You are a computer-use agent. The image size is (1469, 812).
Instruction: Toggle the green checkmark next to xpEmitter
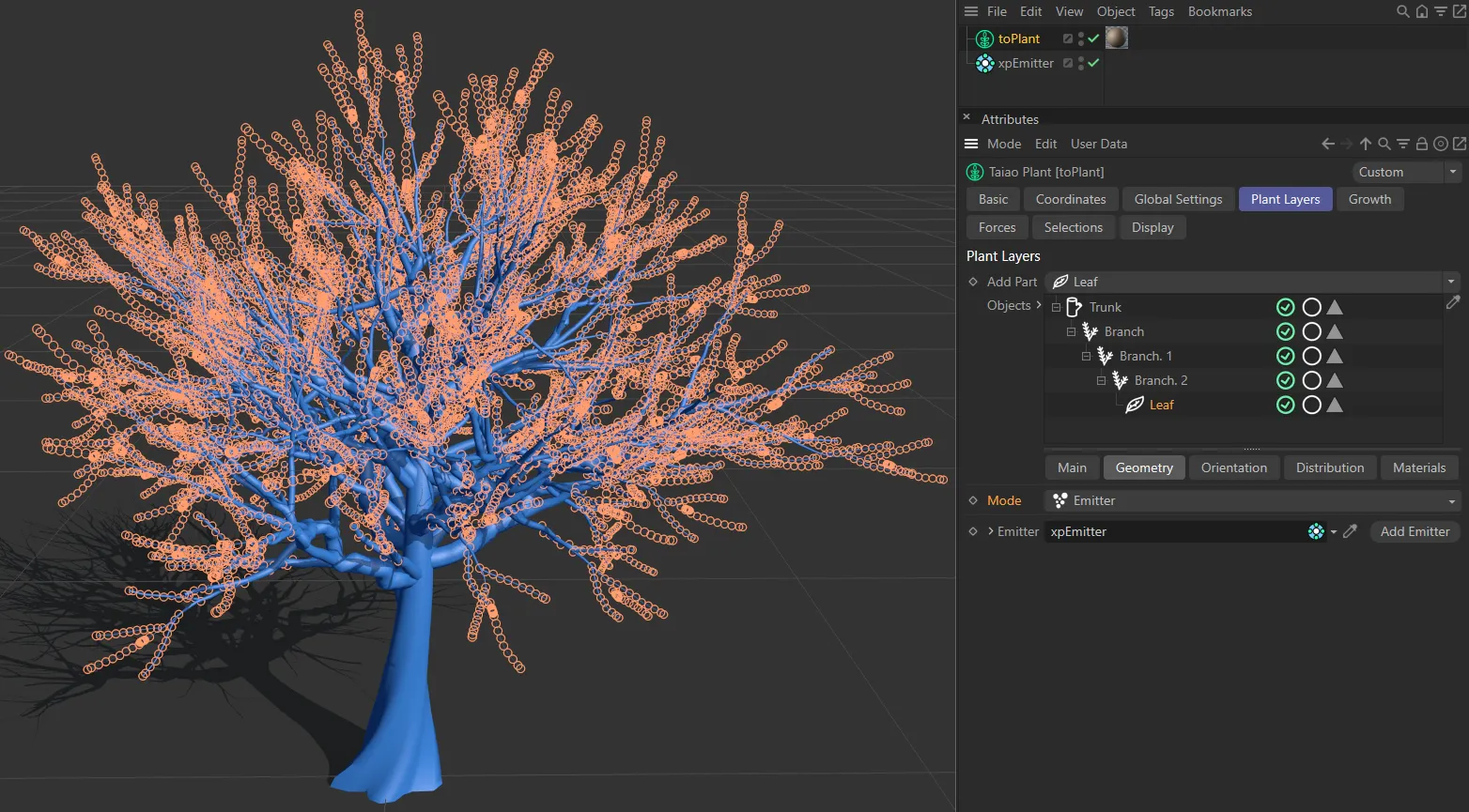tap(1093, 63)
